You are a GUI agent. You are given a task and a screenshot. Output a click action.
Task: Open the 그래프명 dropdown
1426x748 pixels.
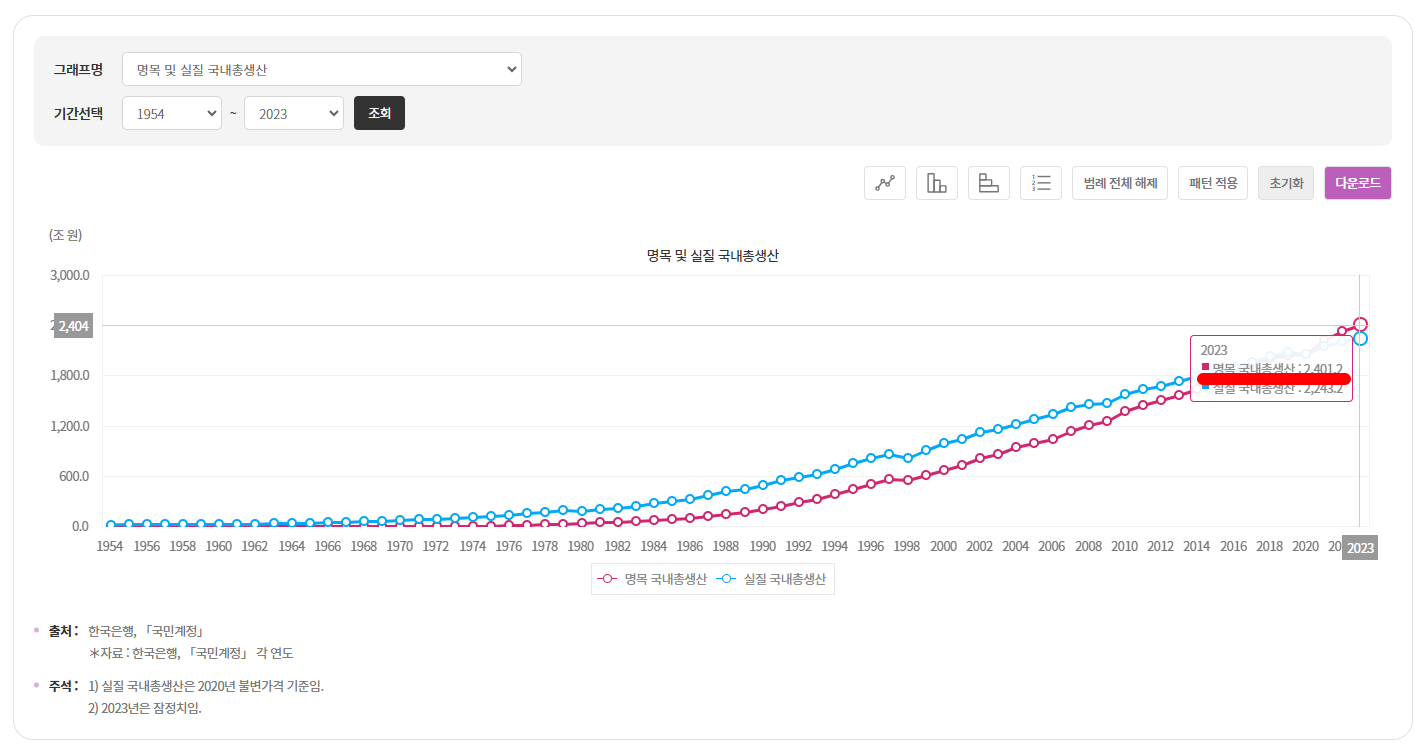click(322, 69)
